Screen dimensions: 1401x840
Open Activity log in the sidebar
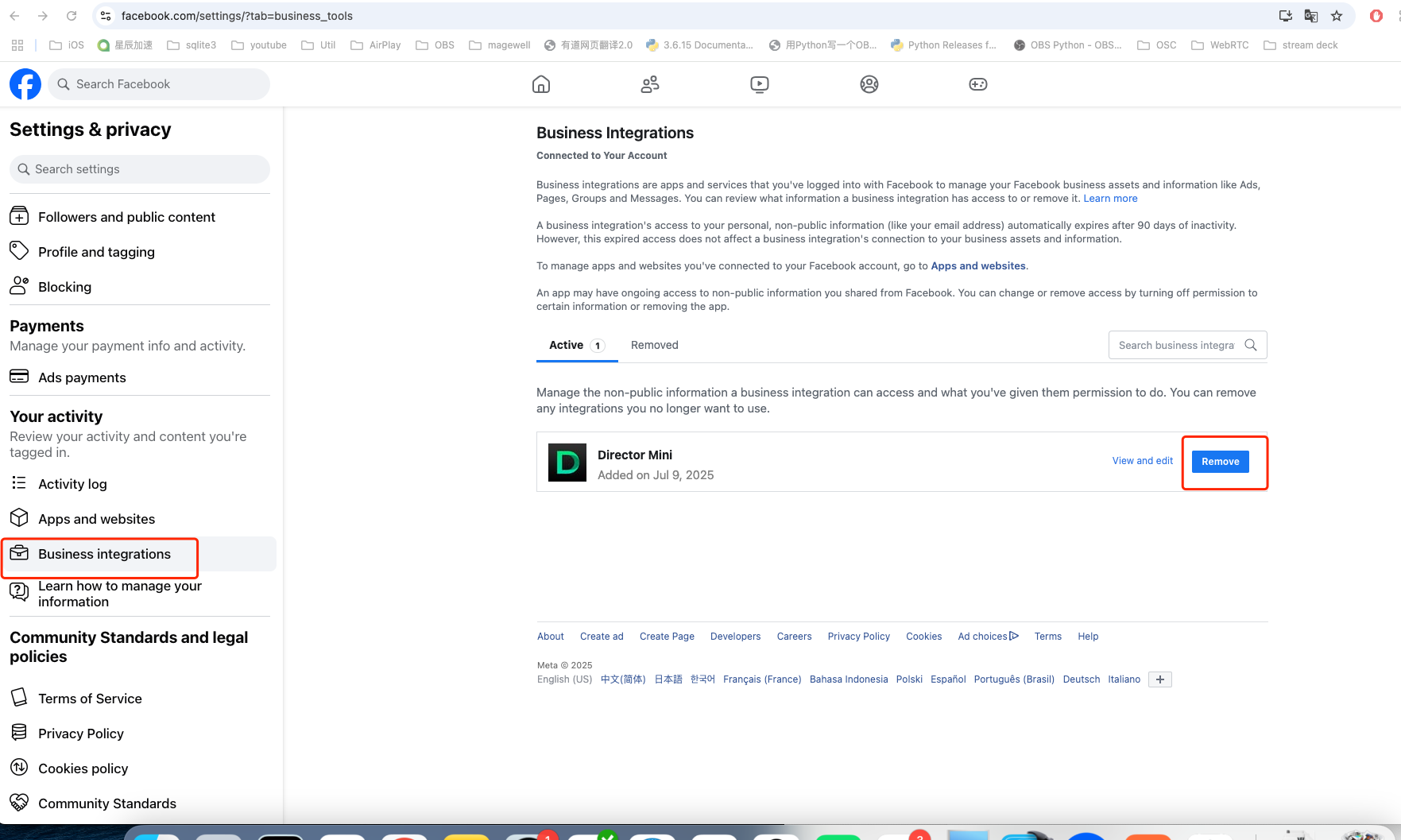pos(72,484)
